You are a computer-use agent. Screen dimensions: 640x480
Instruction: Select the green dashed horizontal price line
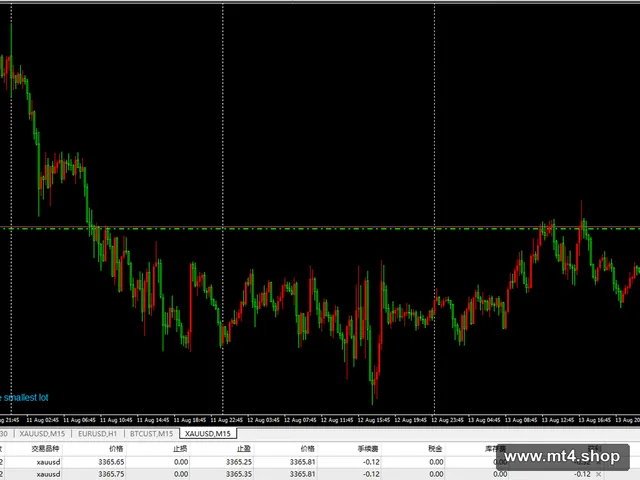tap(320, 229)
